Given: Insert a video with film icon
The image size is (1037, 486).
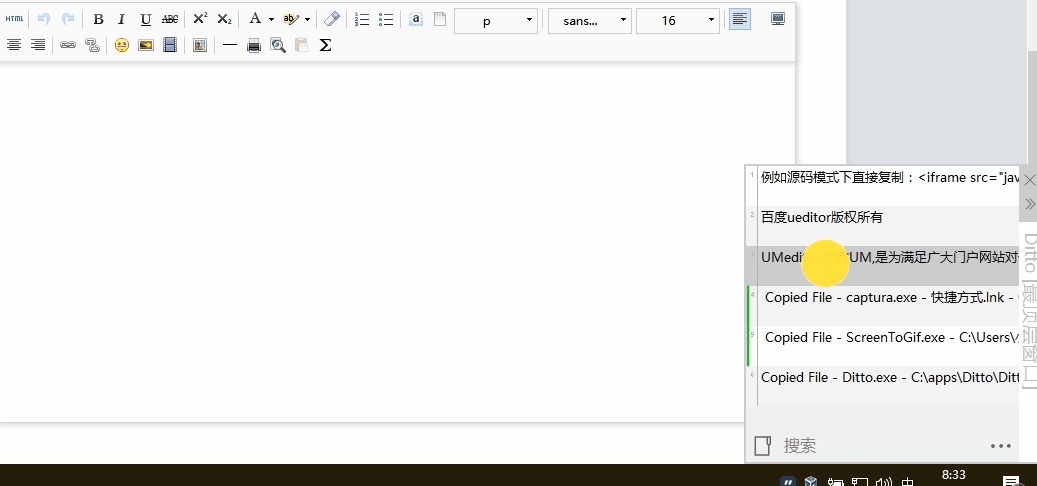Looking at the screenshot, I should [x=169, y=45].
